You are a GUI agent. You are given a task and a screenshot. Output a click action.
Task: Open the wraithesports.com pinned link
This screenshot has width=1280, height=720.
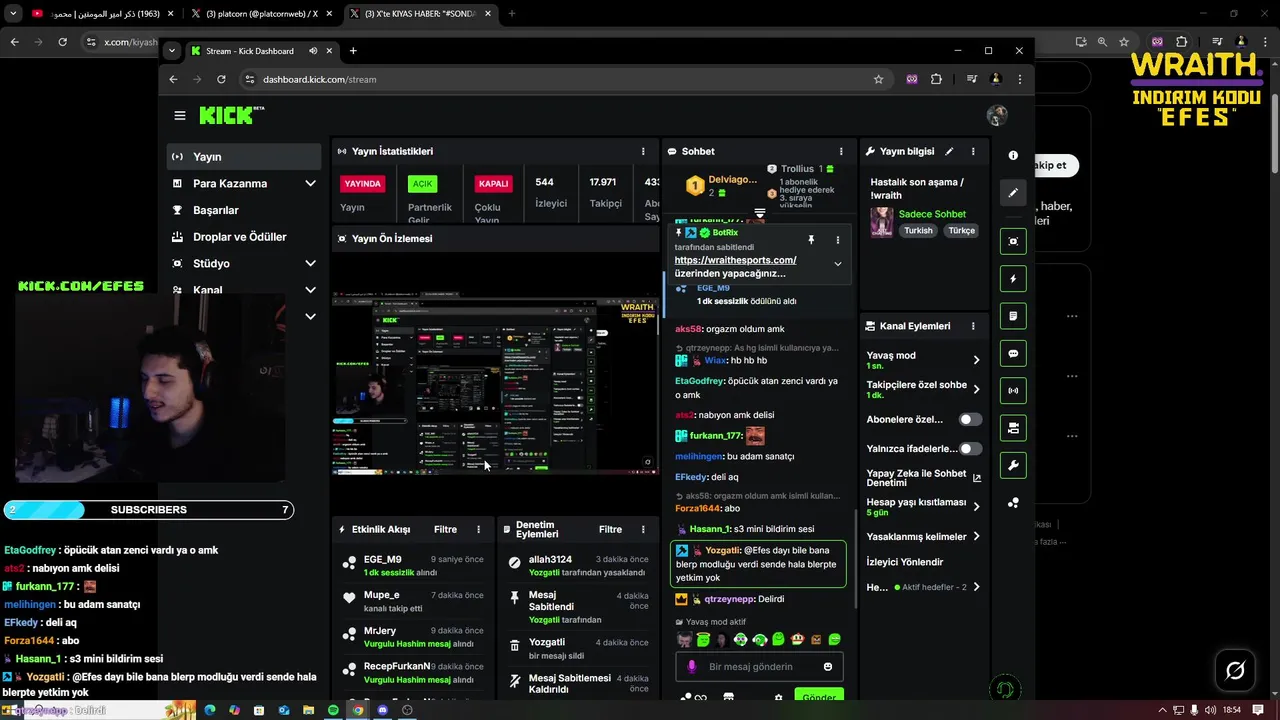[735, 260]
